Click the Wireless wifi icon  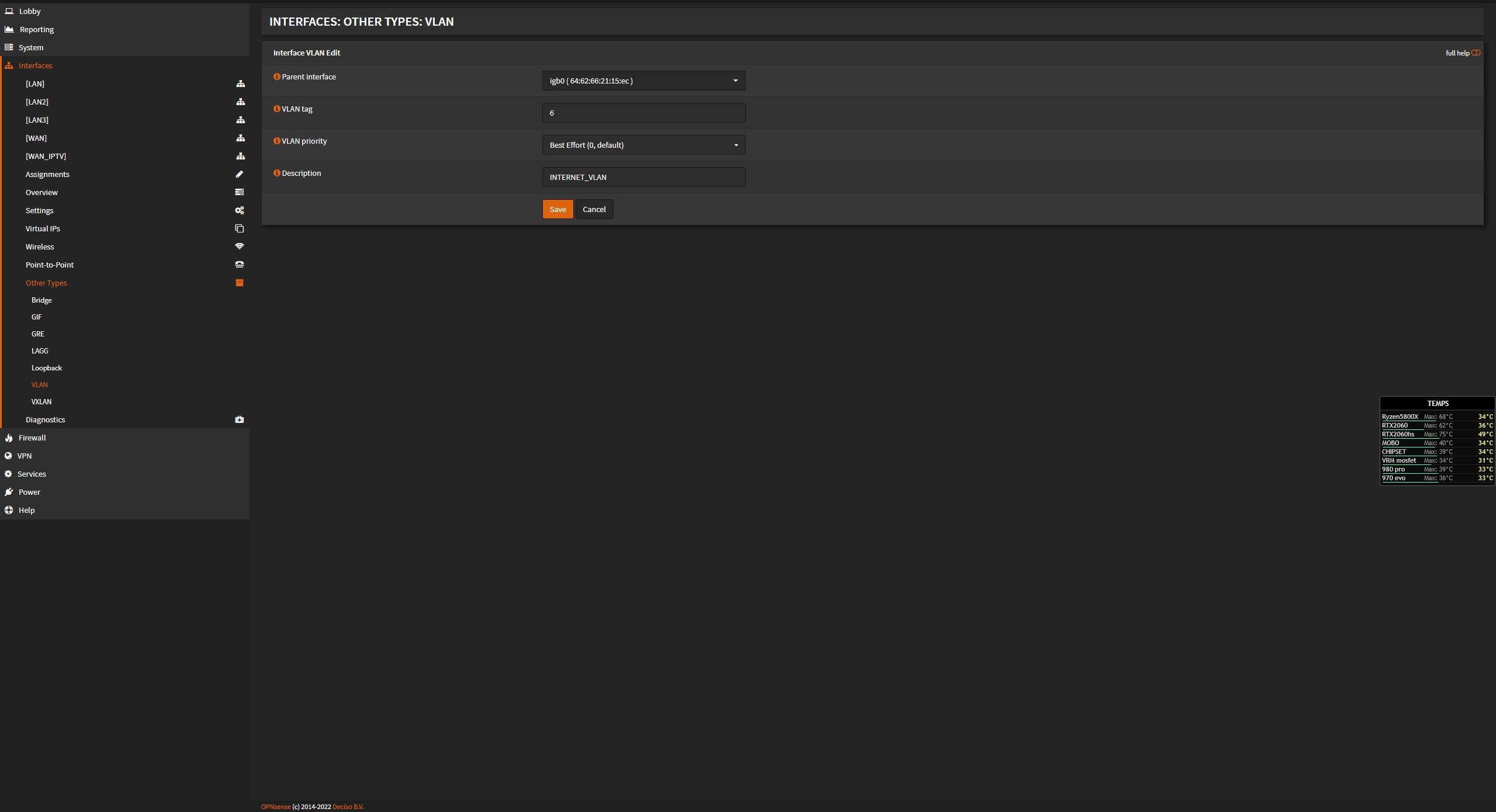(x=239, y=247)
